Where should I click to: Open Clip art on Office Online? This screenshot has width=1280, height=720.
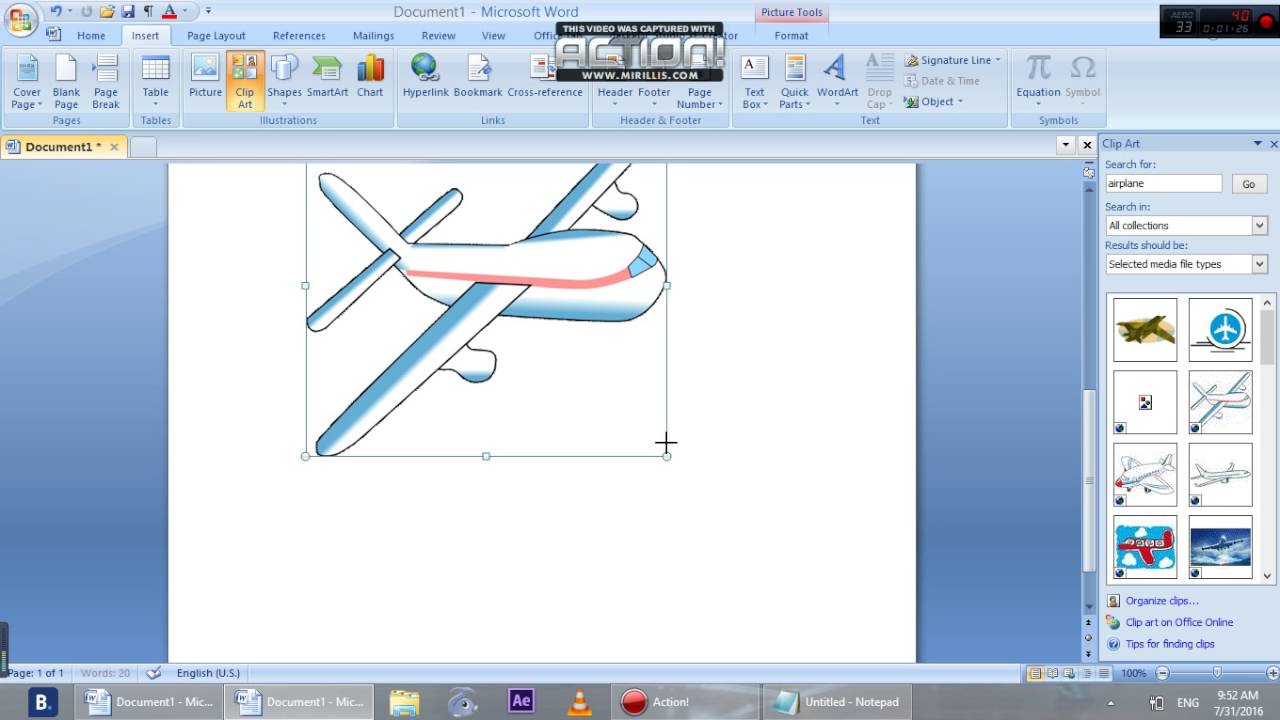point(1177,622)
